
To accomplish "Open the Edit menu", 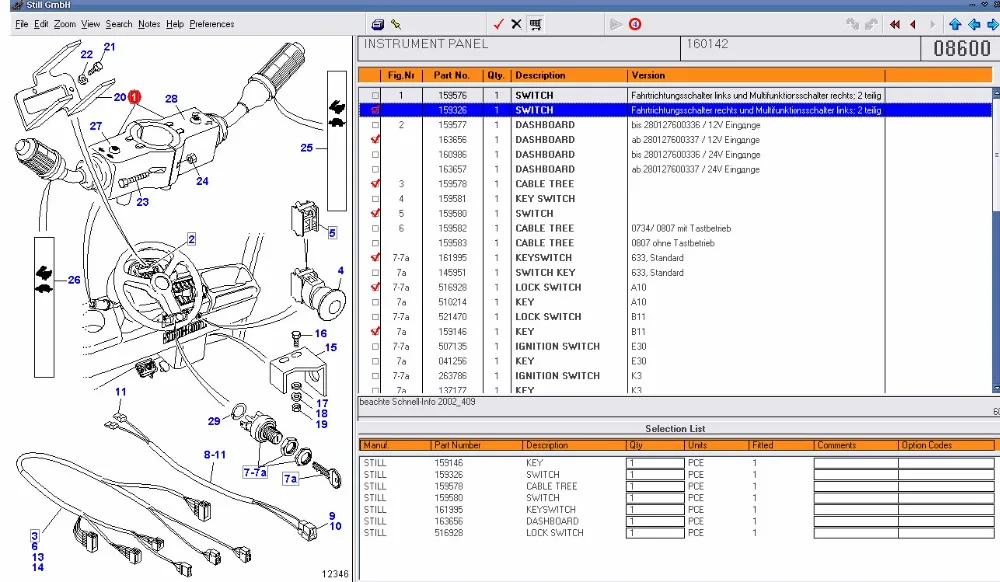I will pos(41,24).
